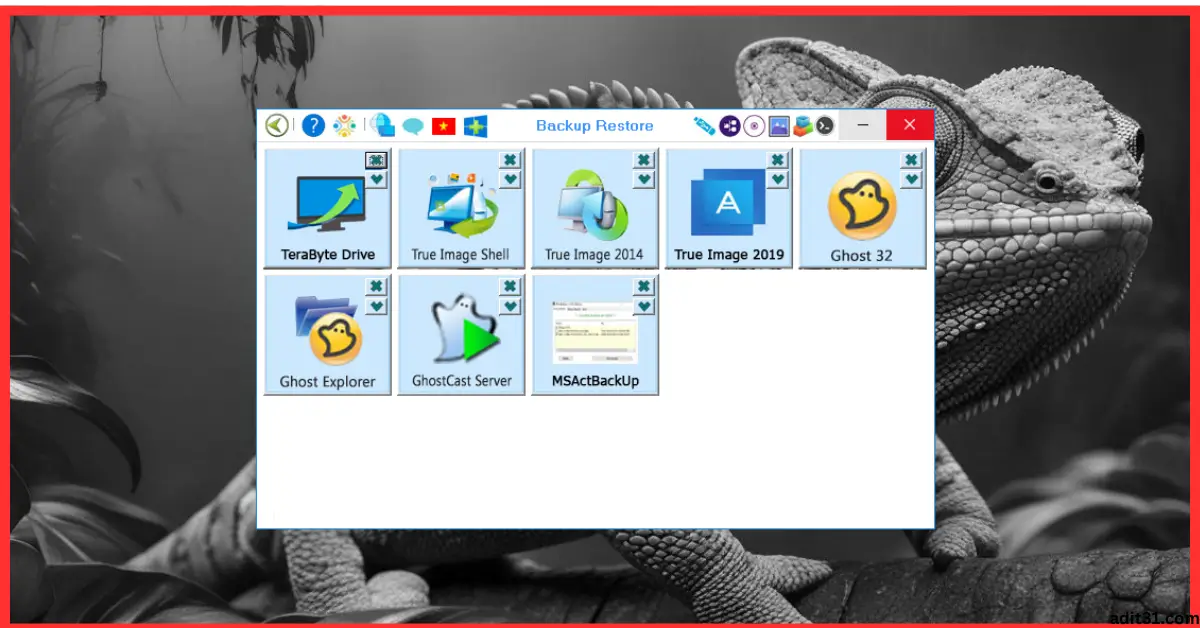Click the disc icon in title bar

(x=754, y=125)
